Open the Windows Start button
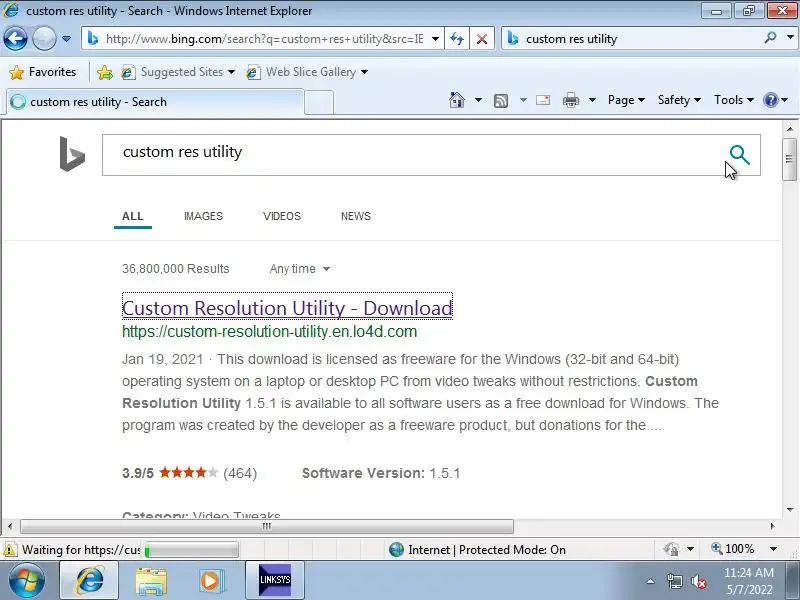 click(26, 580)
